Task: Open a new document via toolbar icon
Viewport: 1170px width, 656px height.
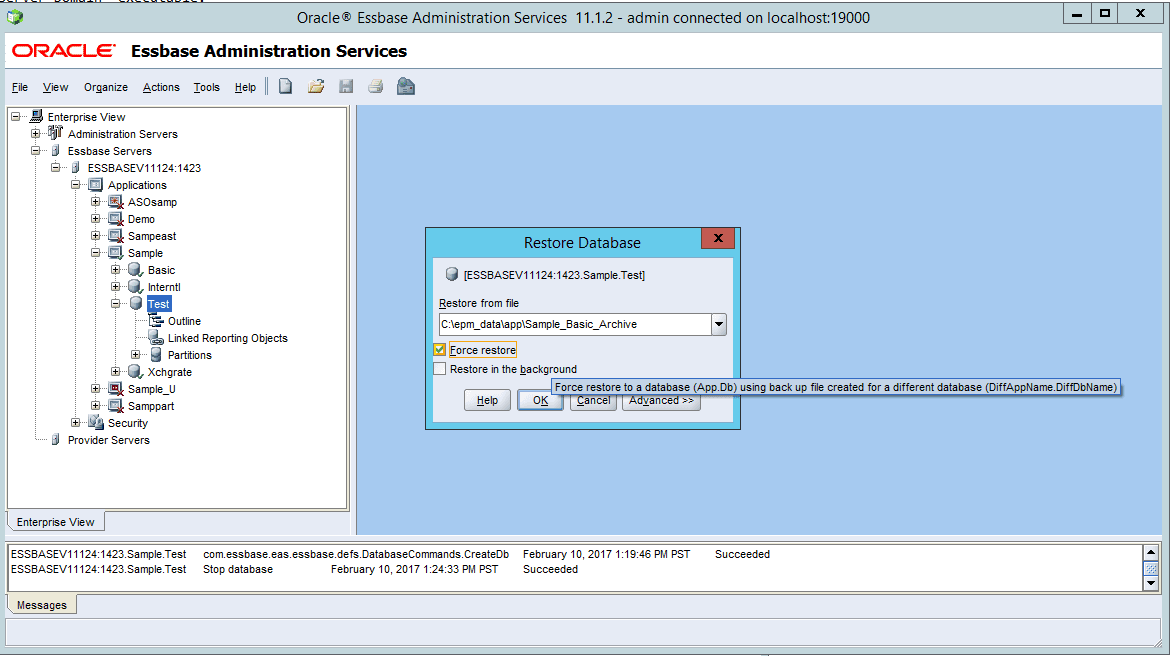Action: [x=286, y=87]
